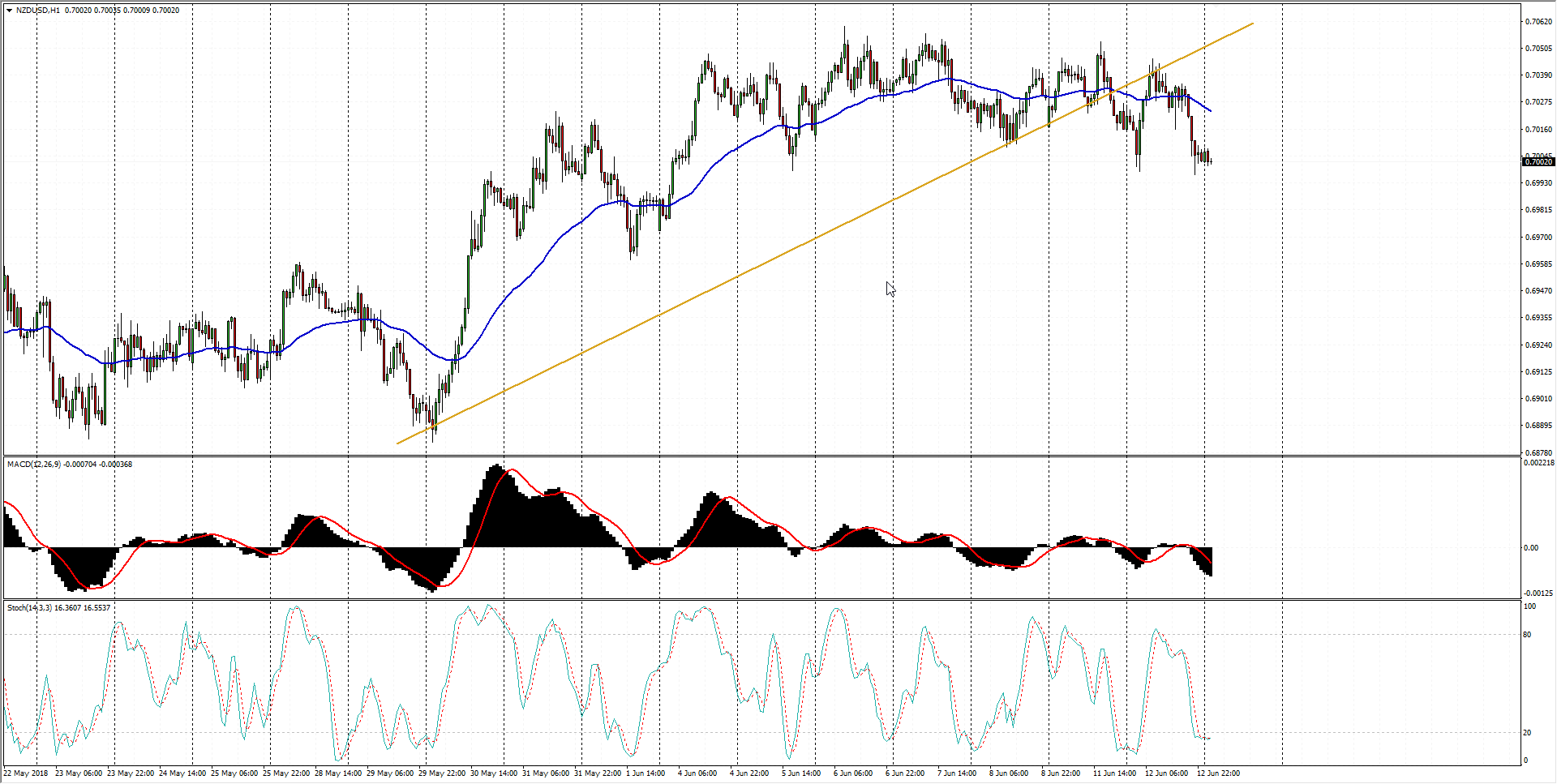Click the 22 May 2018 date label

pyautogui.click(x=26, y=773)
